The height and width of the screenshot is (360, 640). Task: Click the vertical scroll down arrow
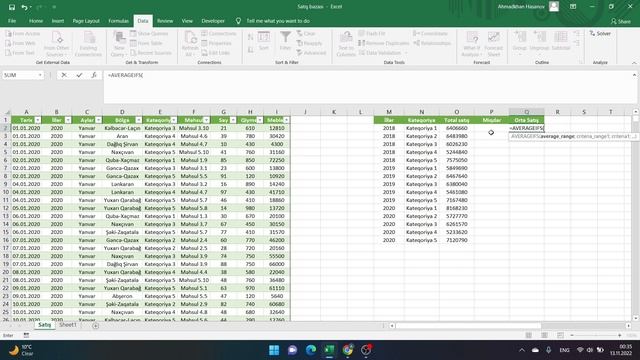click(x=635, y=318)
